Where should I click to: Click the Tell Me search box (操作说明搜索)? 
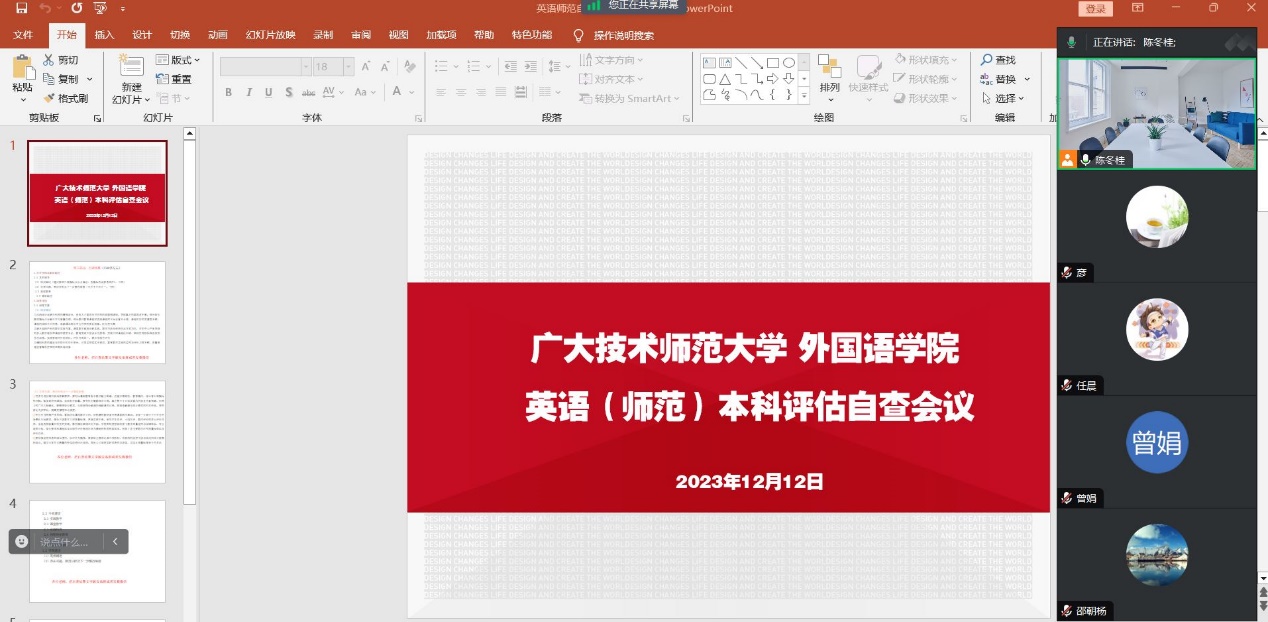pyautogui.click(x=623, y=35)
